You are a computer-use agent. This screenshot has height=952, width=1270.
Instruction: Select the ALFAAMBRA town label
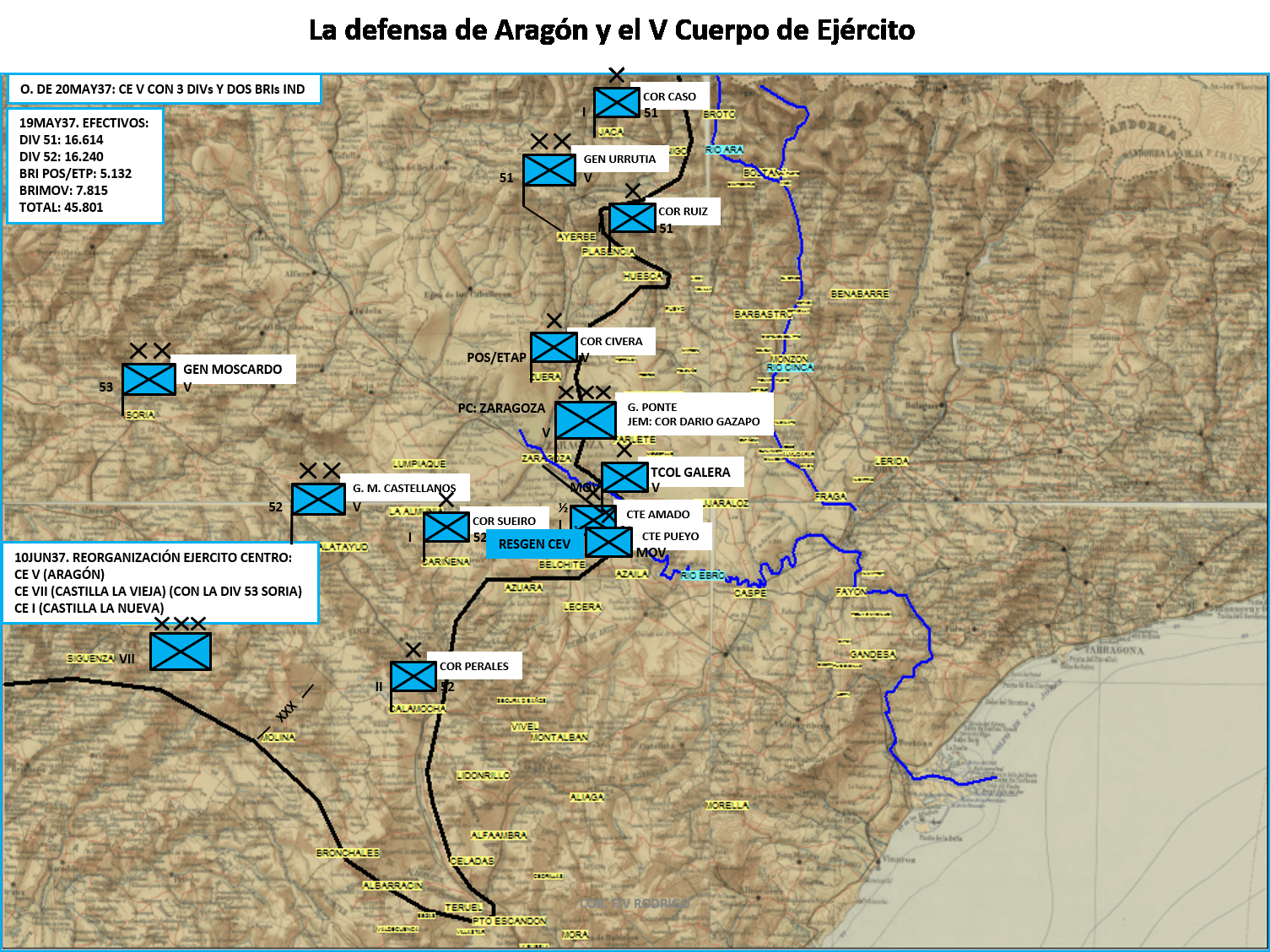pyautogui.click(x=499, y=835)
